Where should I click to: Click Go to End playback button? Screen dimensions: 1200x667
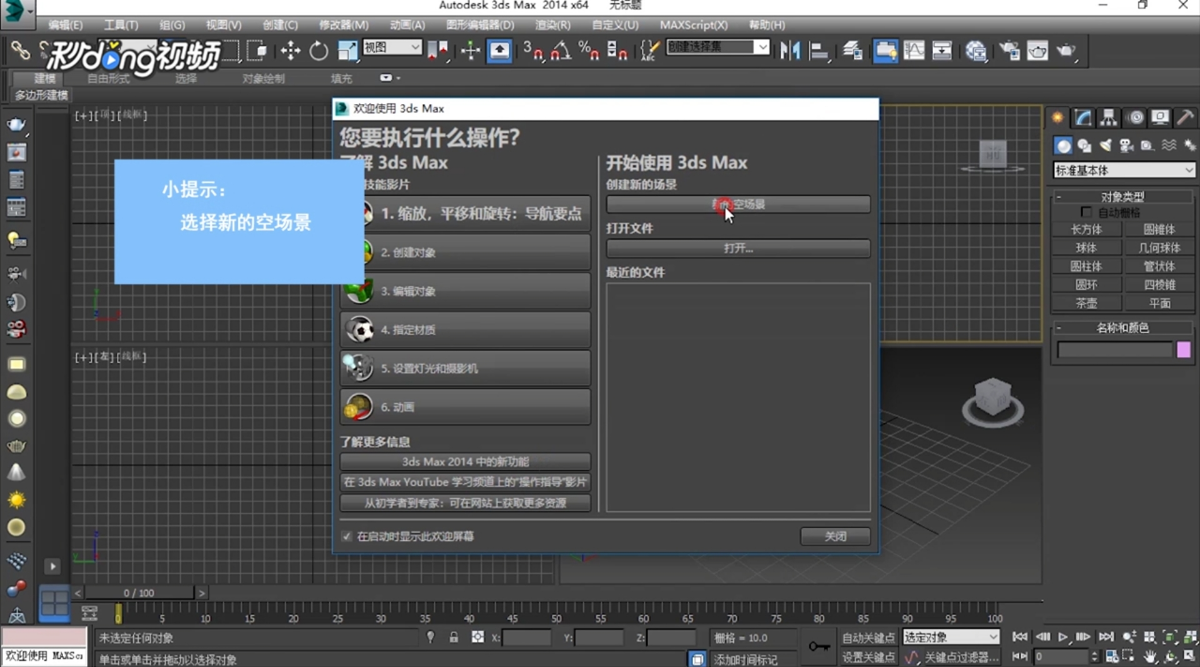tap(1106, 637)
